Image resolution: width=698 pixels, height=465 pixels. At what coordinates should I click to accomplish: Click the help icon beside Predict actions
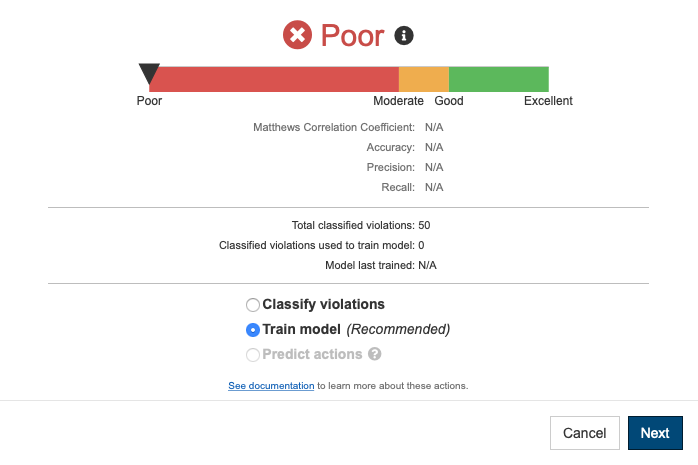point(375,354)
